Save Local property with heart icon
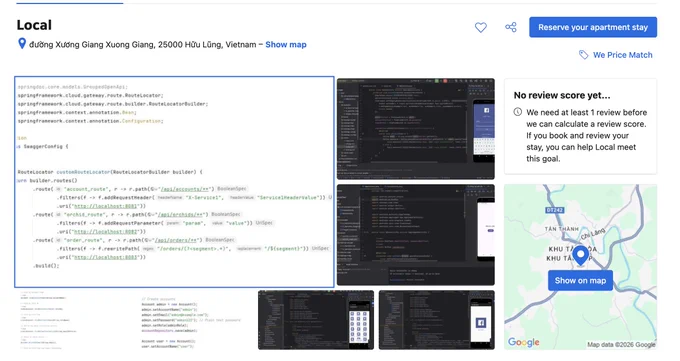 click(481, 27)
